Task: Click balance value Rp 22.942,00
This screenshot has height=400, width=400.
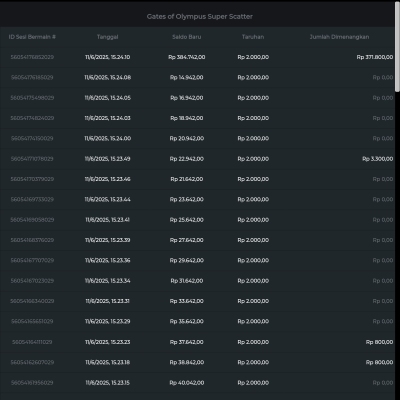Action: click(187, 159)
